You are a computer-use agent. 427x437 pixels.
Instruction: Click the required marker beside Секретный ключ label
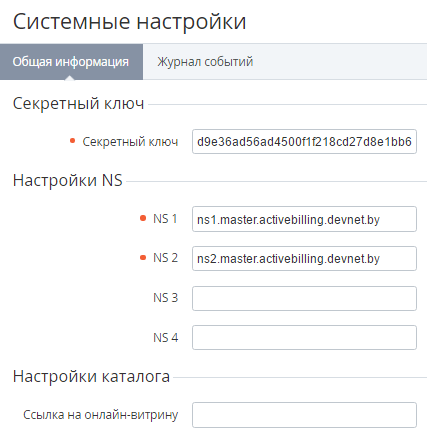pos(72,141)
